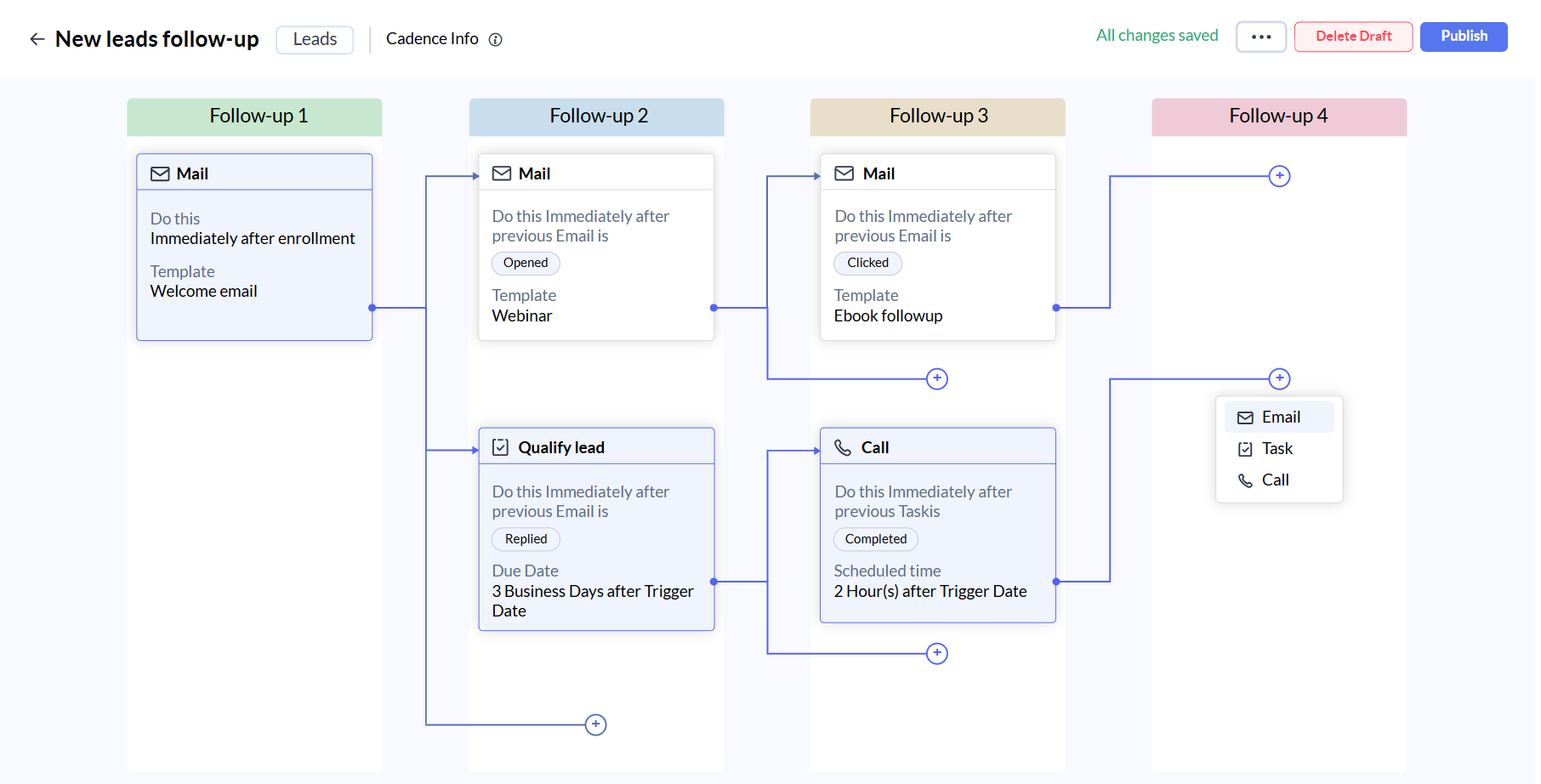1541x784 pixels.
Task: Click the connector dot on the Qualify lead card
Action: coord(714,582)
